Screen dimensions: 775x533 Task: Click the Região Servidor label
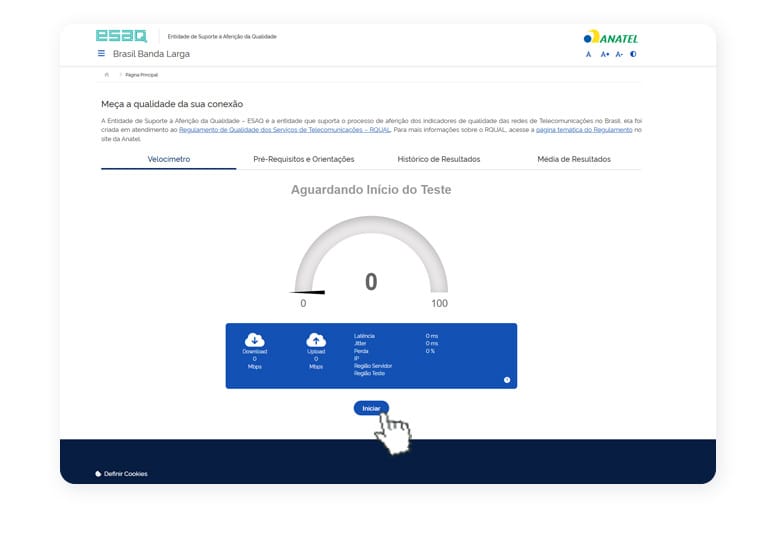373,366
